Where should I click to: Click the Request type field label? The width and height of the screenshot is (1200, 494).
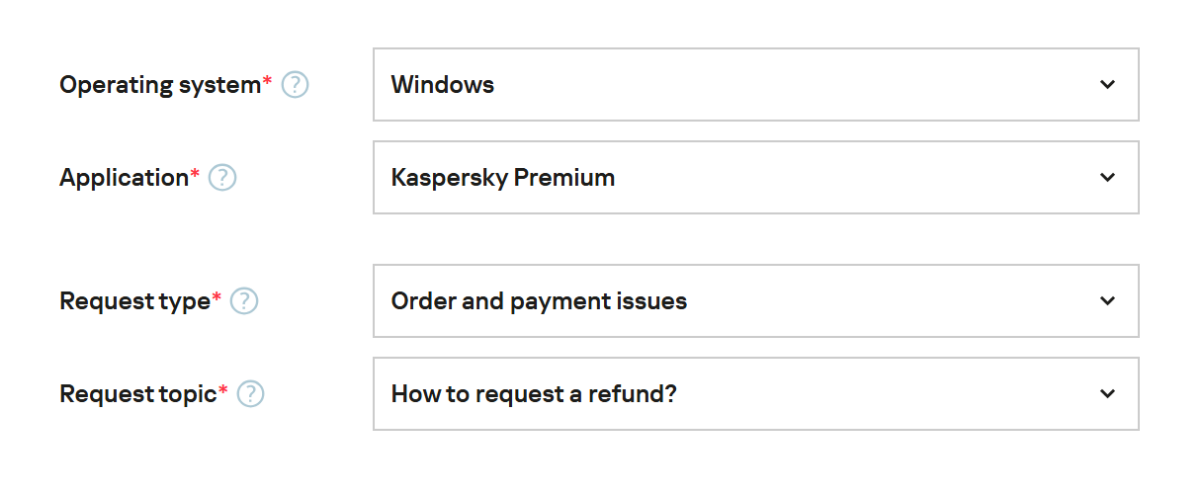point(135,301)
